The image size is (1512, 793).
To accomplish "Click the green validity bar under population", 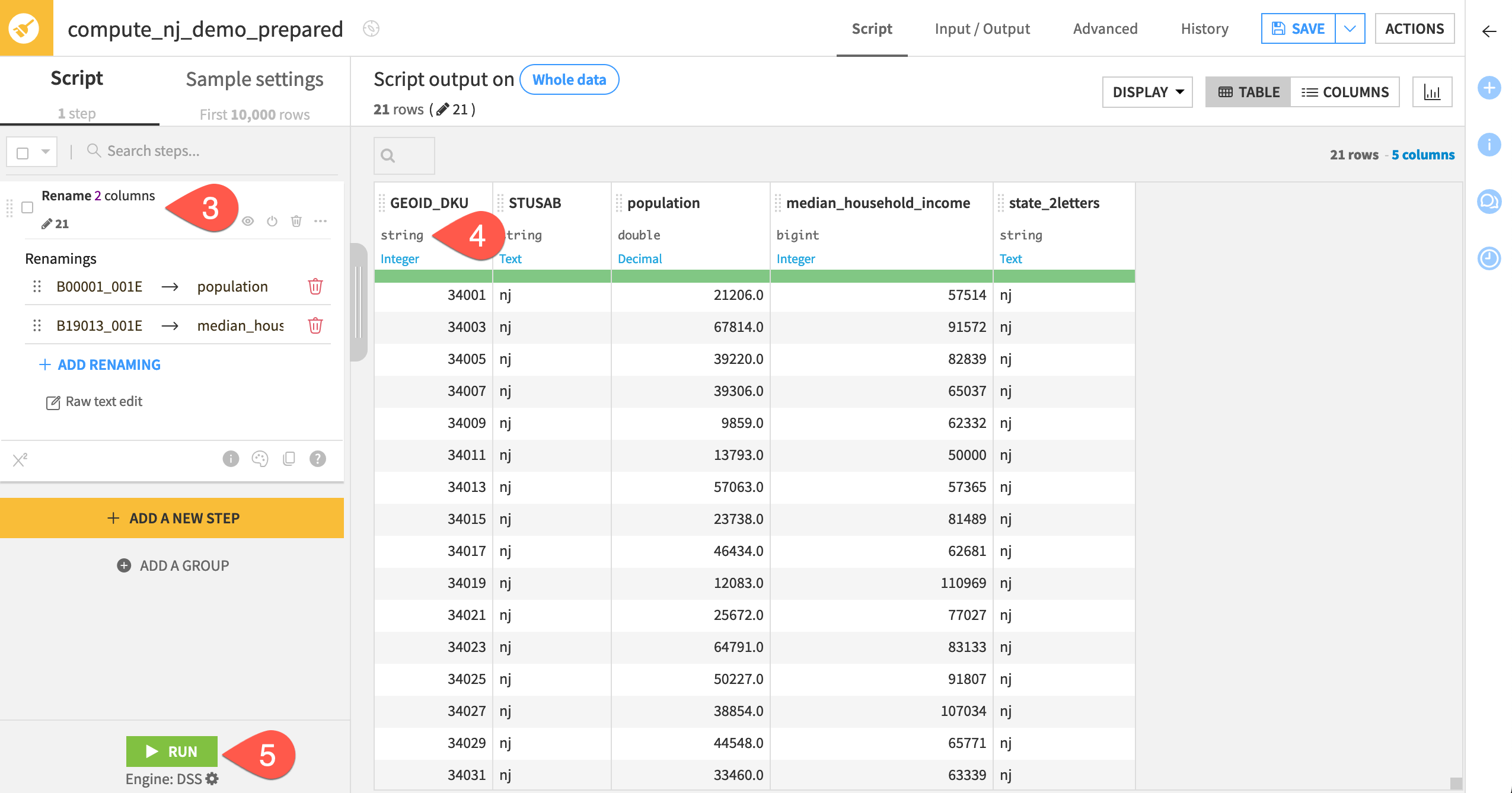I will [691, 276].
